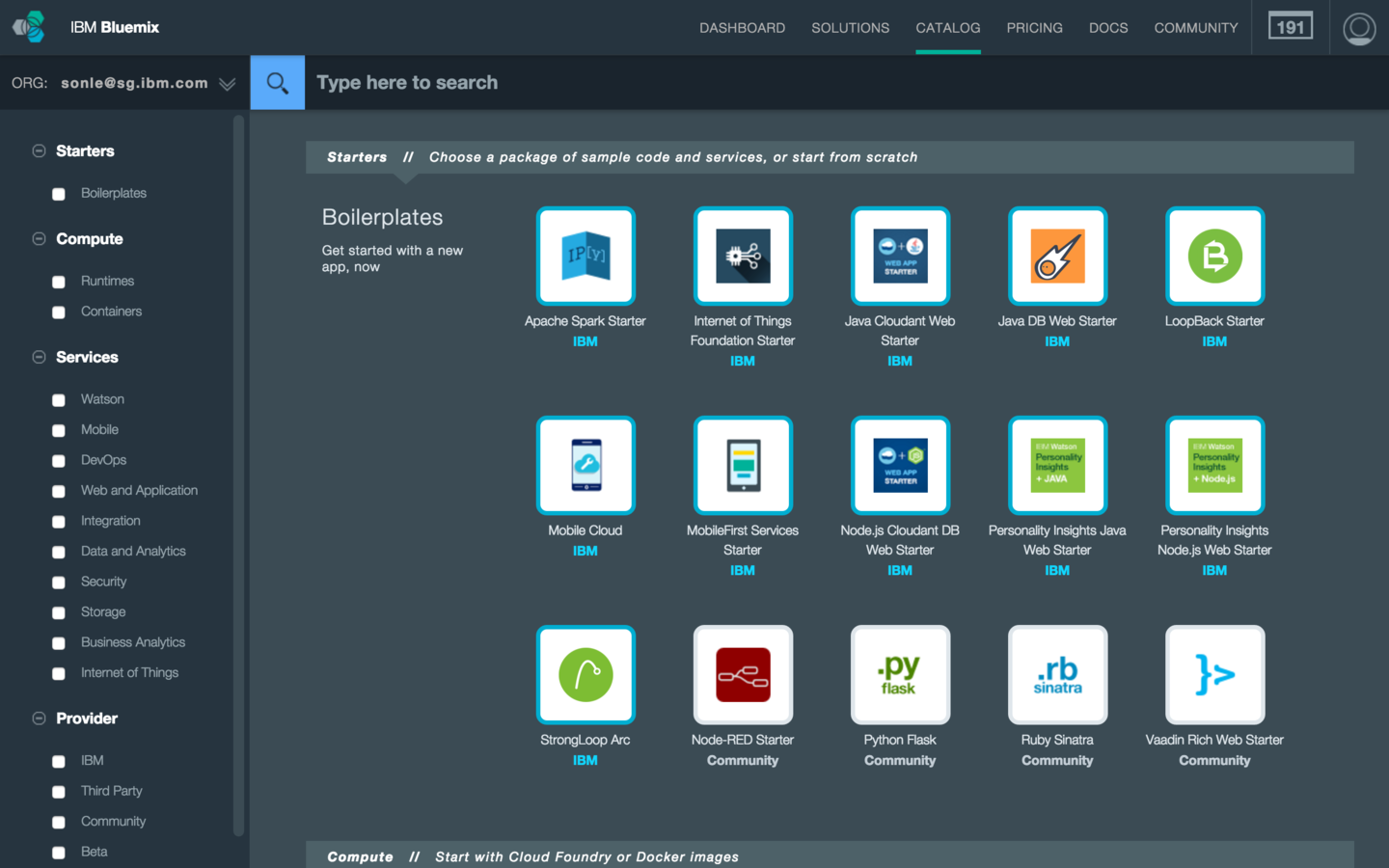This screenshot has height=868, width=1389.
Task: Click the magnifying glass search icon
Action: [278, 83]
